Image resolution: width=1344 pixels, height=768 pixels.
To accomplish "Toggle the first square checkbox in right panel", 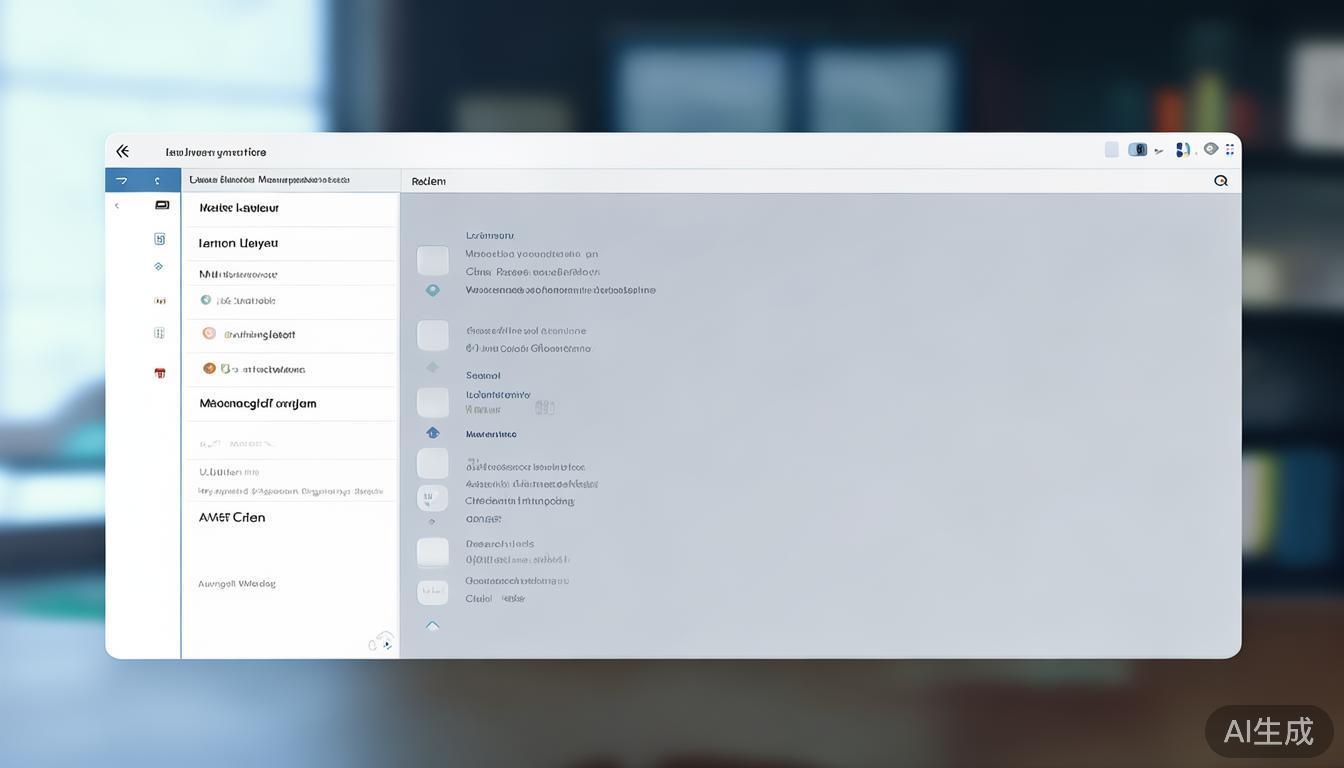I will click(x=432, y=260).
